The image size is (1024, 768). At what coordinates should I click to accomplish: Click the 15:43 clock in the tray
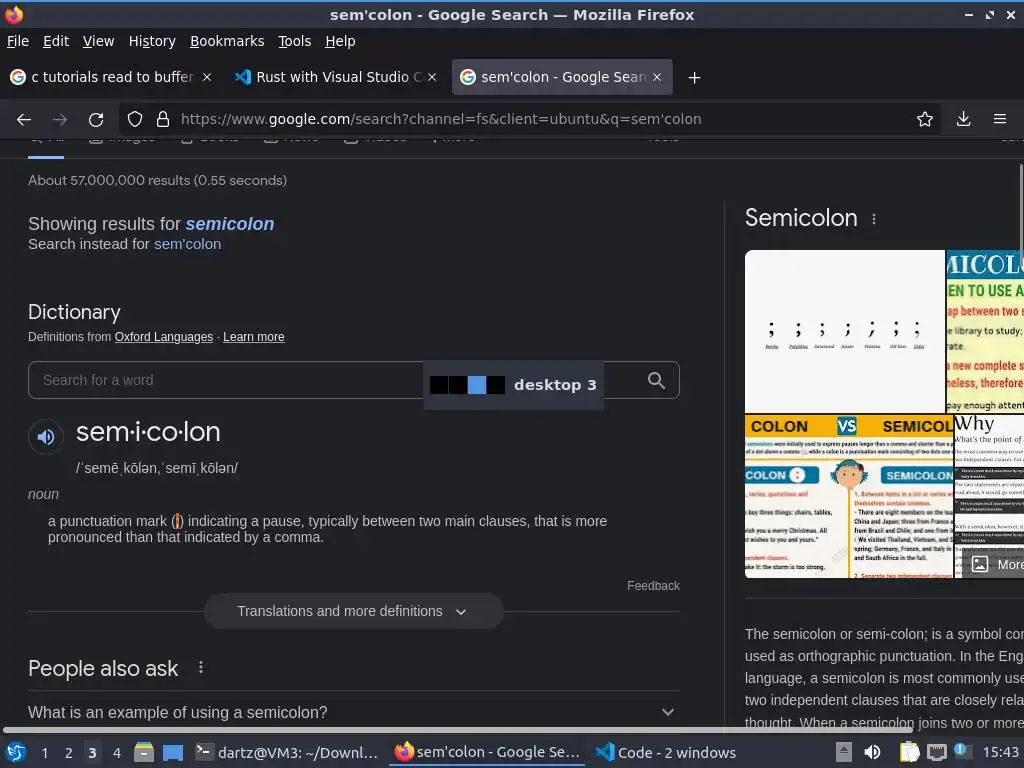point(1000,752)
